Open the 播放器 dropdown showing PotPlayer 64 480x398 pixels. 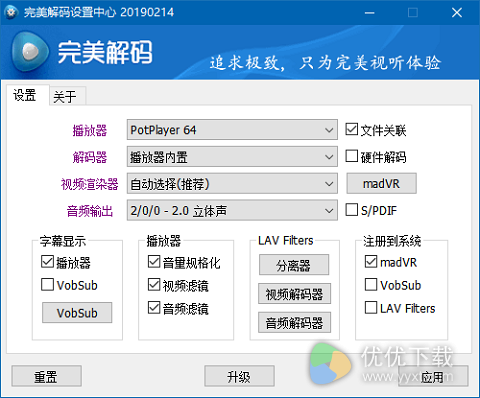coord(232,130)
